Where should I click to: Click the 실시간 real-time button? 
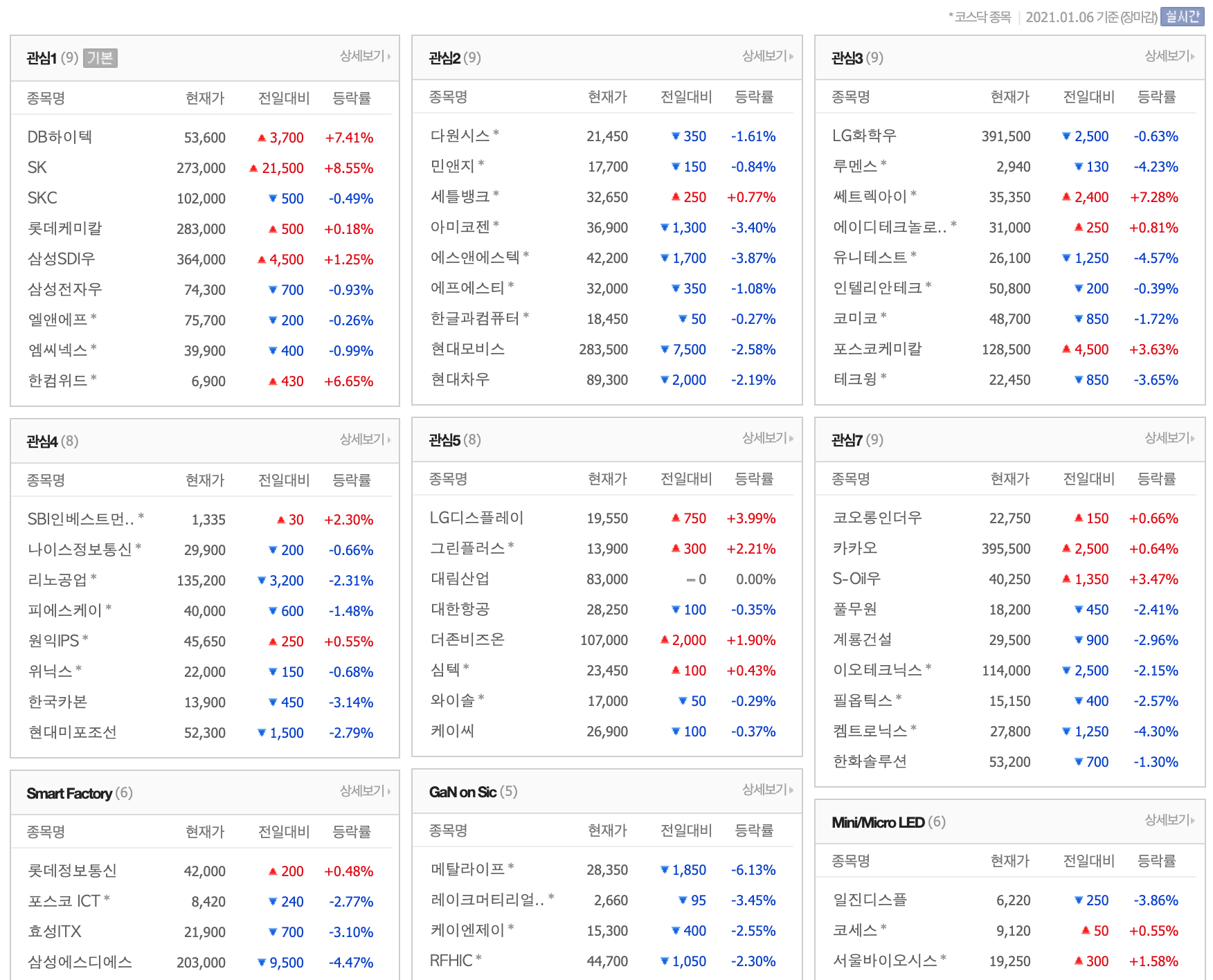1183,17
